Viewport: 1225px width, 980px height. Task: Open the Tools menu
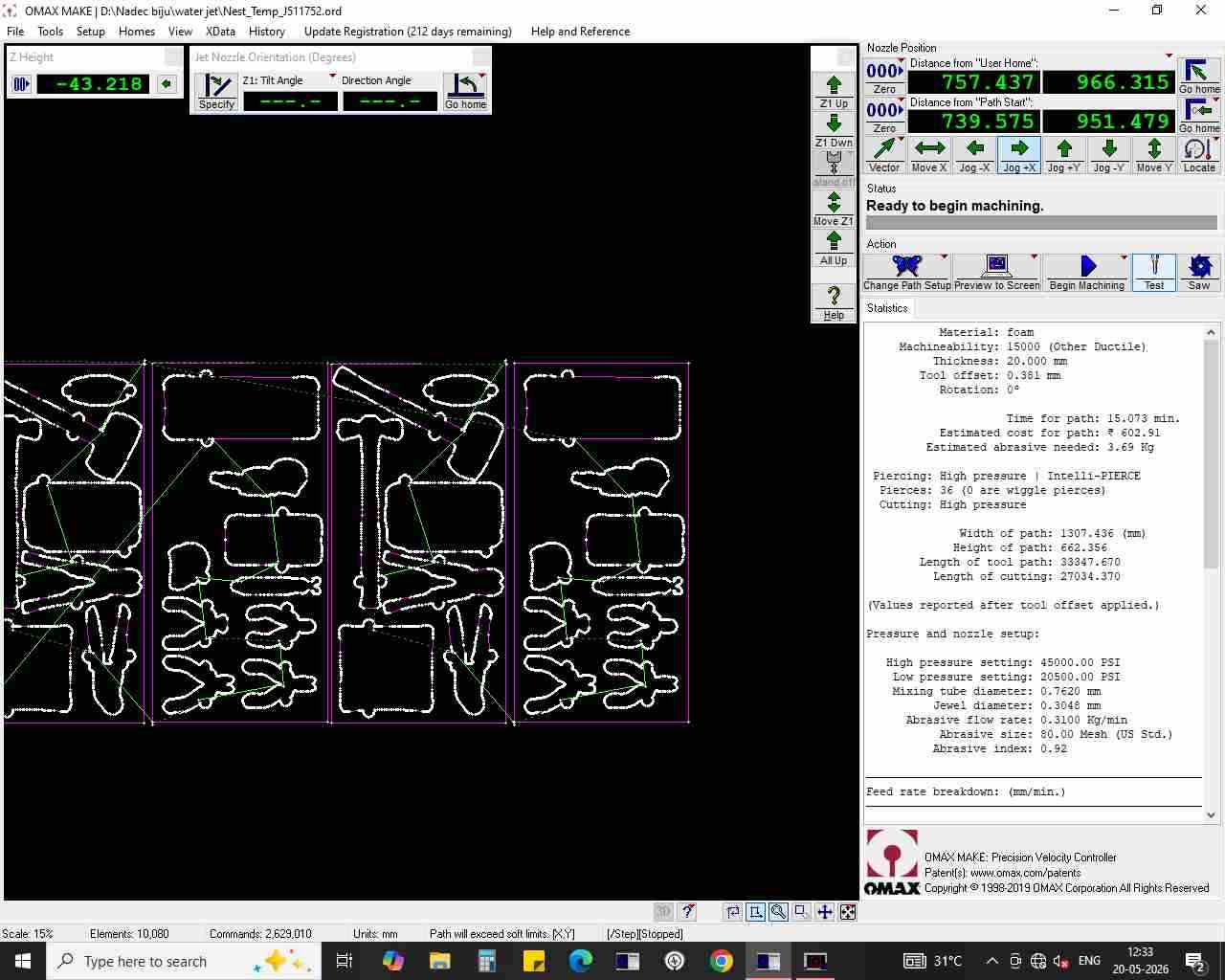50,32
